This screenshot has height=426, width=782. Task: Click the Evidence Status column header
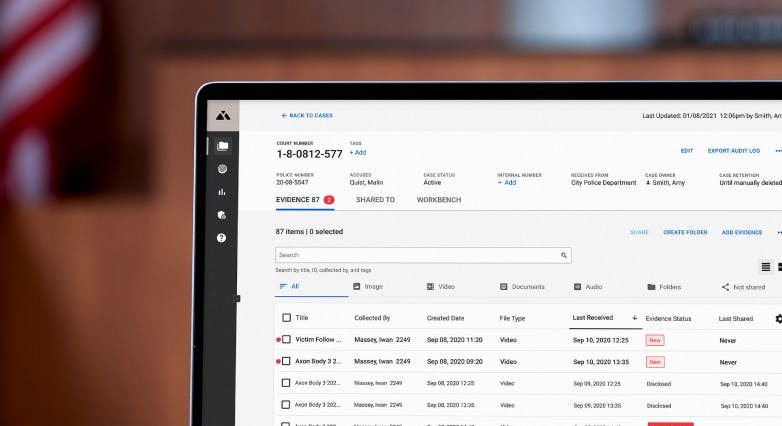[x=668, y=319]
